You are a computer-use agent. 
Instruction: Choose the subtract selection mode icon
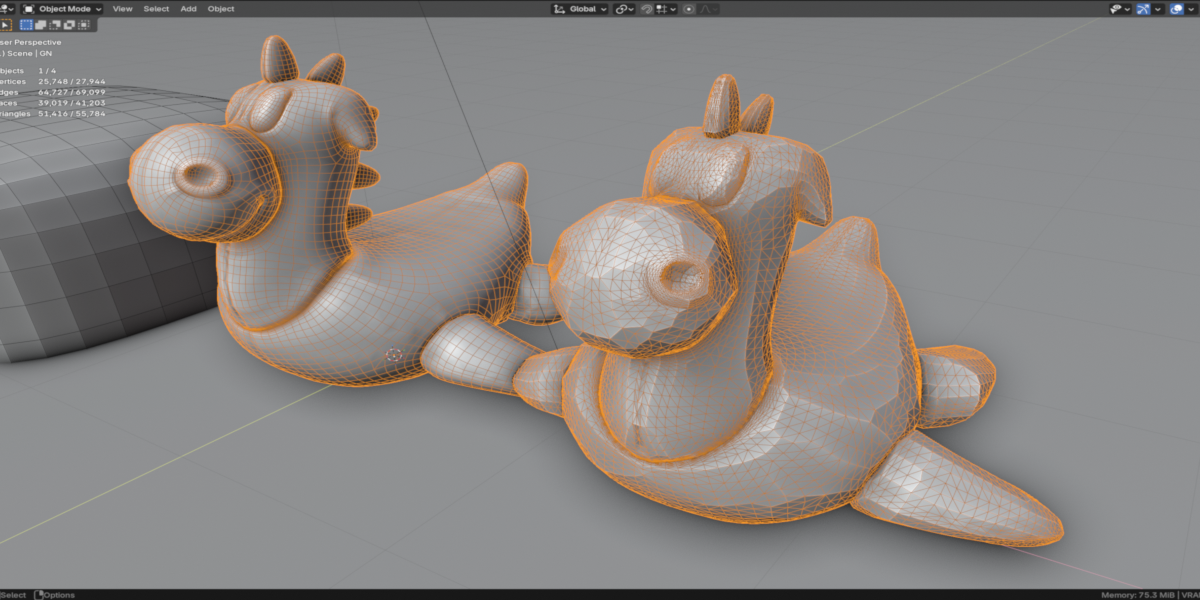click(x=55, y=25)
